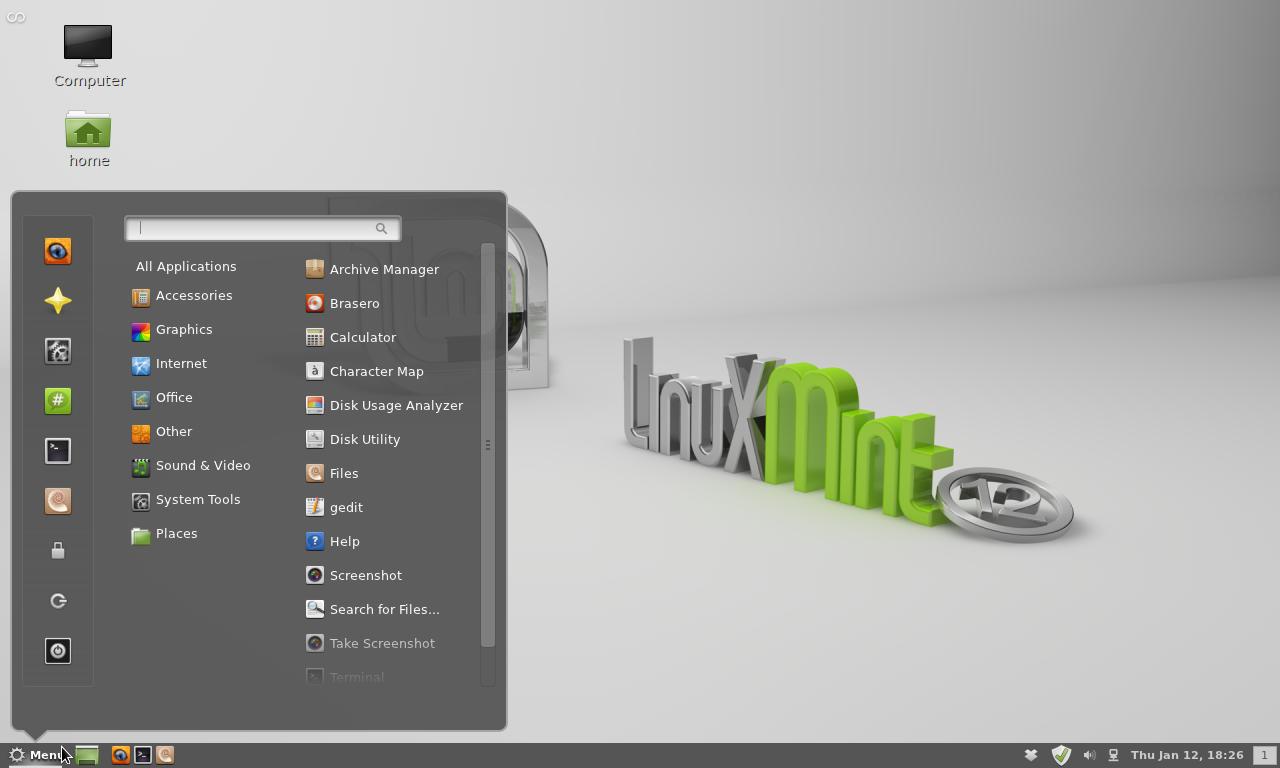1280x768 pixels.
Task: Open Character Map
Action: point(365,372)
